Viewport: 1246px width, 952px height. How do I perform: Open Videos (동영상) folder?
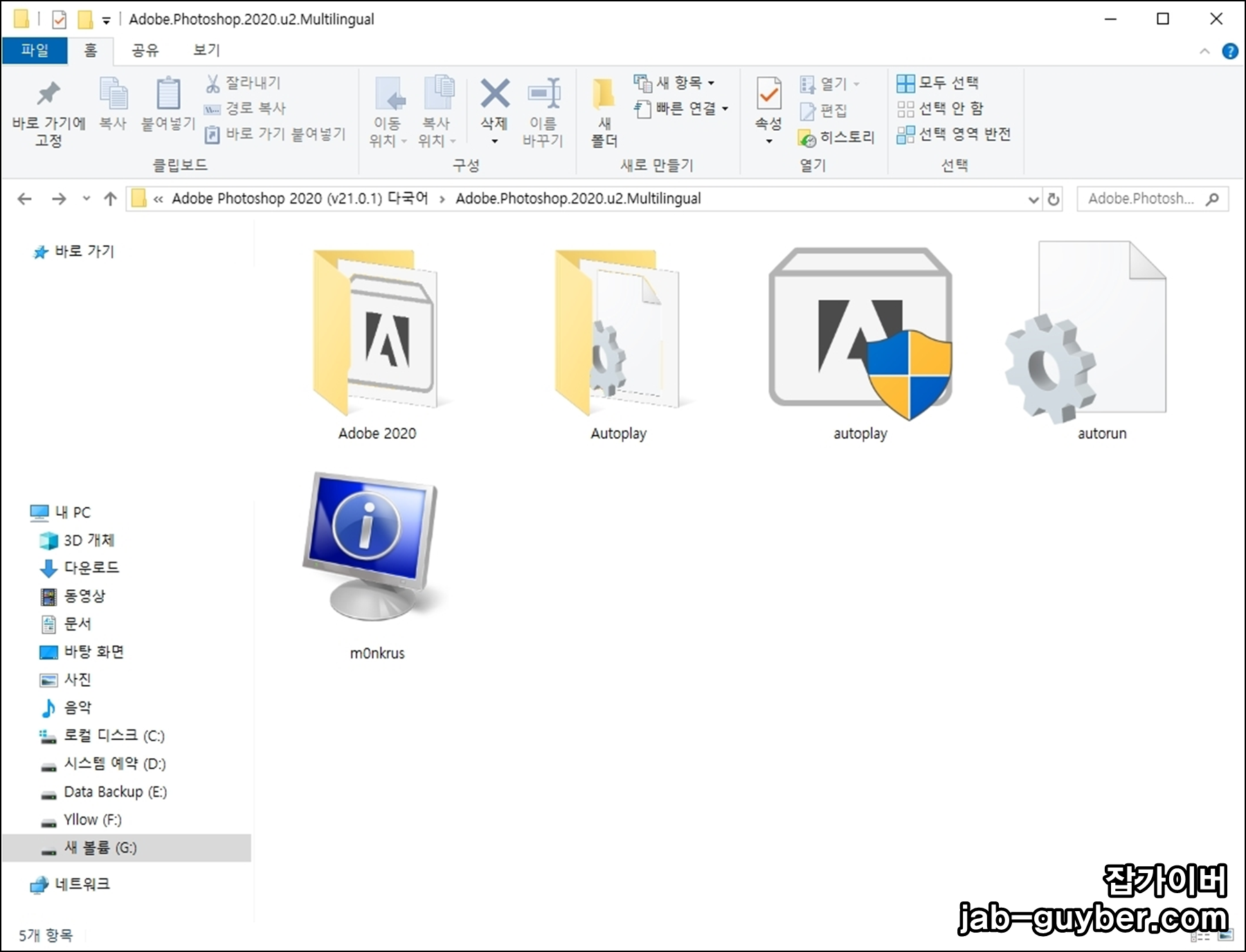pyautogui.click(x=73, y=595)
